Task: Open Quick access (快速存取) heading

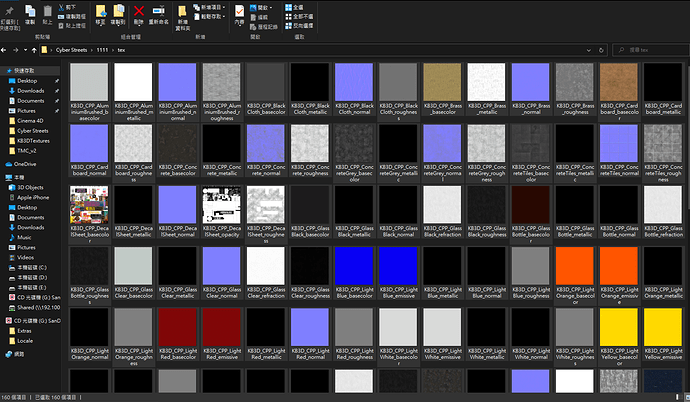Action: (x=24, y=70)
